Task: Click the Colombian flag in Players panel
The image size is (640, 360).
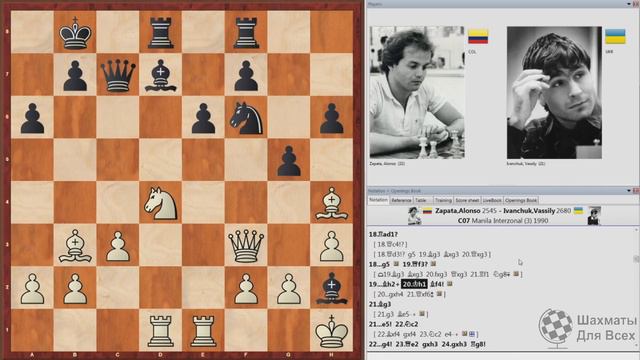Action: tap(478, 37)
